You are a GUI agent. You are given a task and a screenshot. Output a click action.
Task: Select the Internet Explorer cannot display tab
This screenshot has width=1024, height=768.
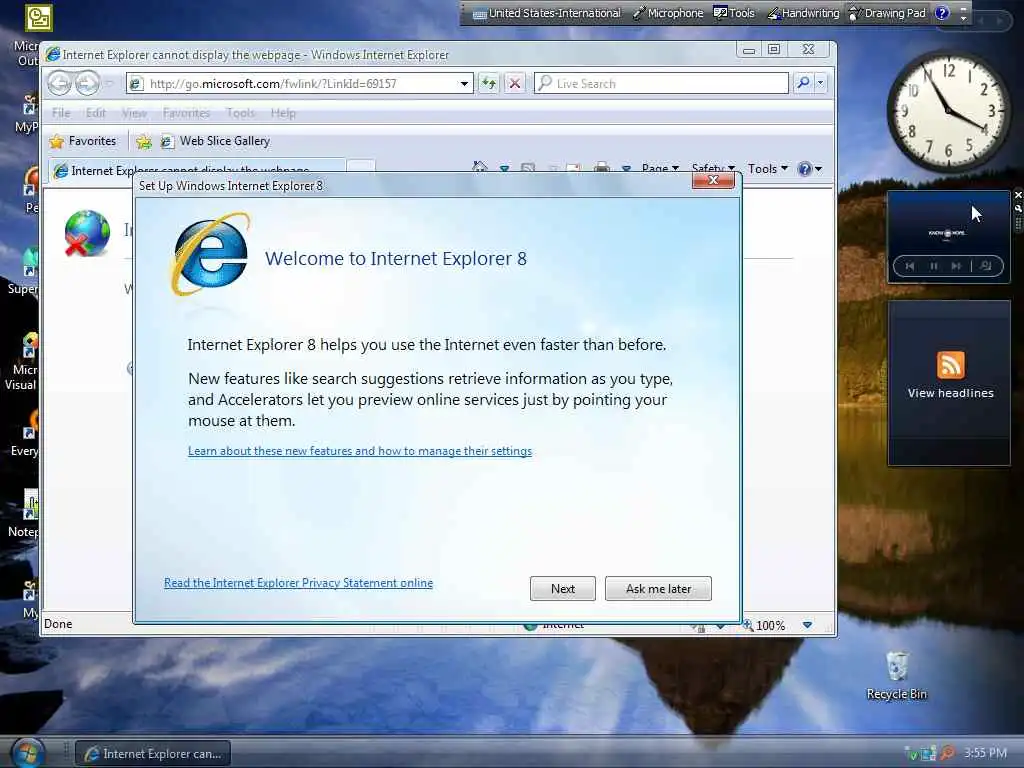tap(196, 168)
